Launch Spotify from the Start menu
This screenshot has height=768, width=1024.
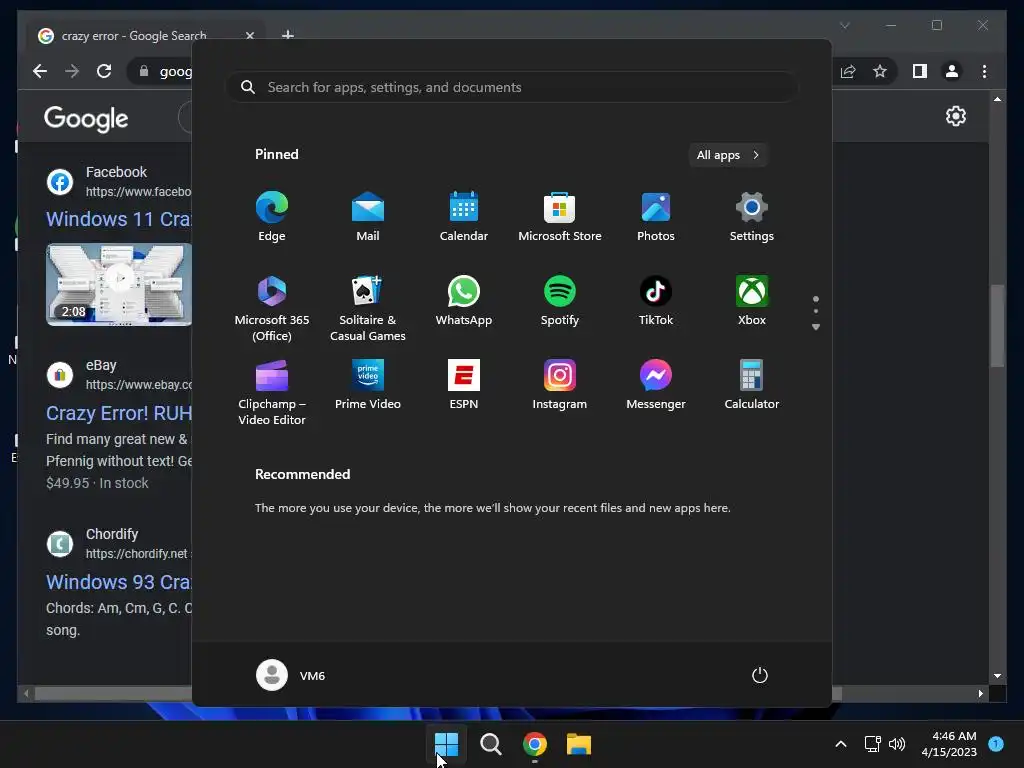pos(560,300)
